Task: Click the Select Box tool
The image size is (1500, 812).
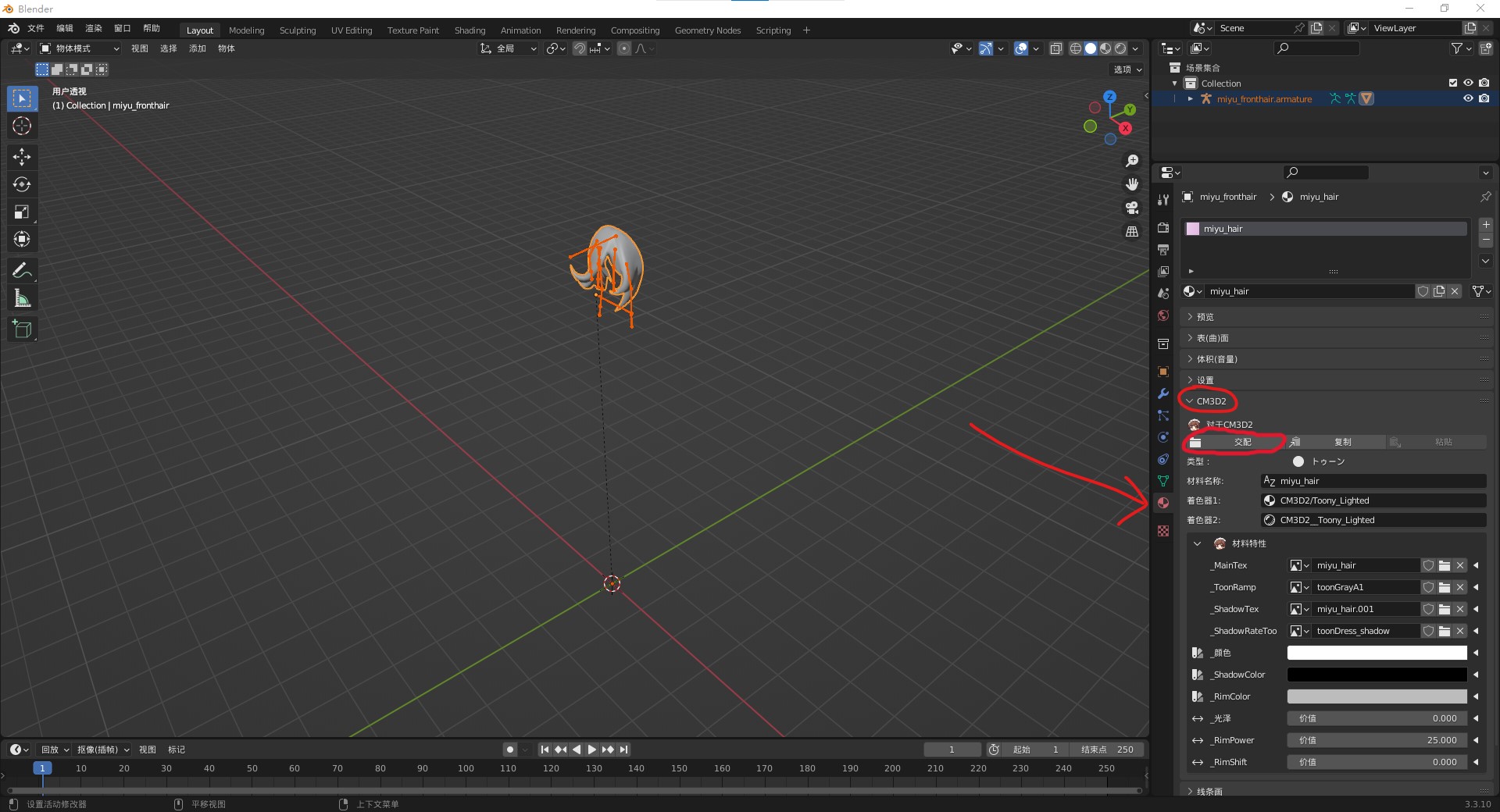Action: 22,98
